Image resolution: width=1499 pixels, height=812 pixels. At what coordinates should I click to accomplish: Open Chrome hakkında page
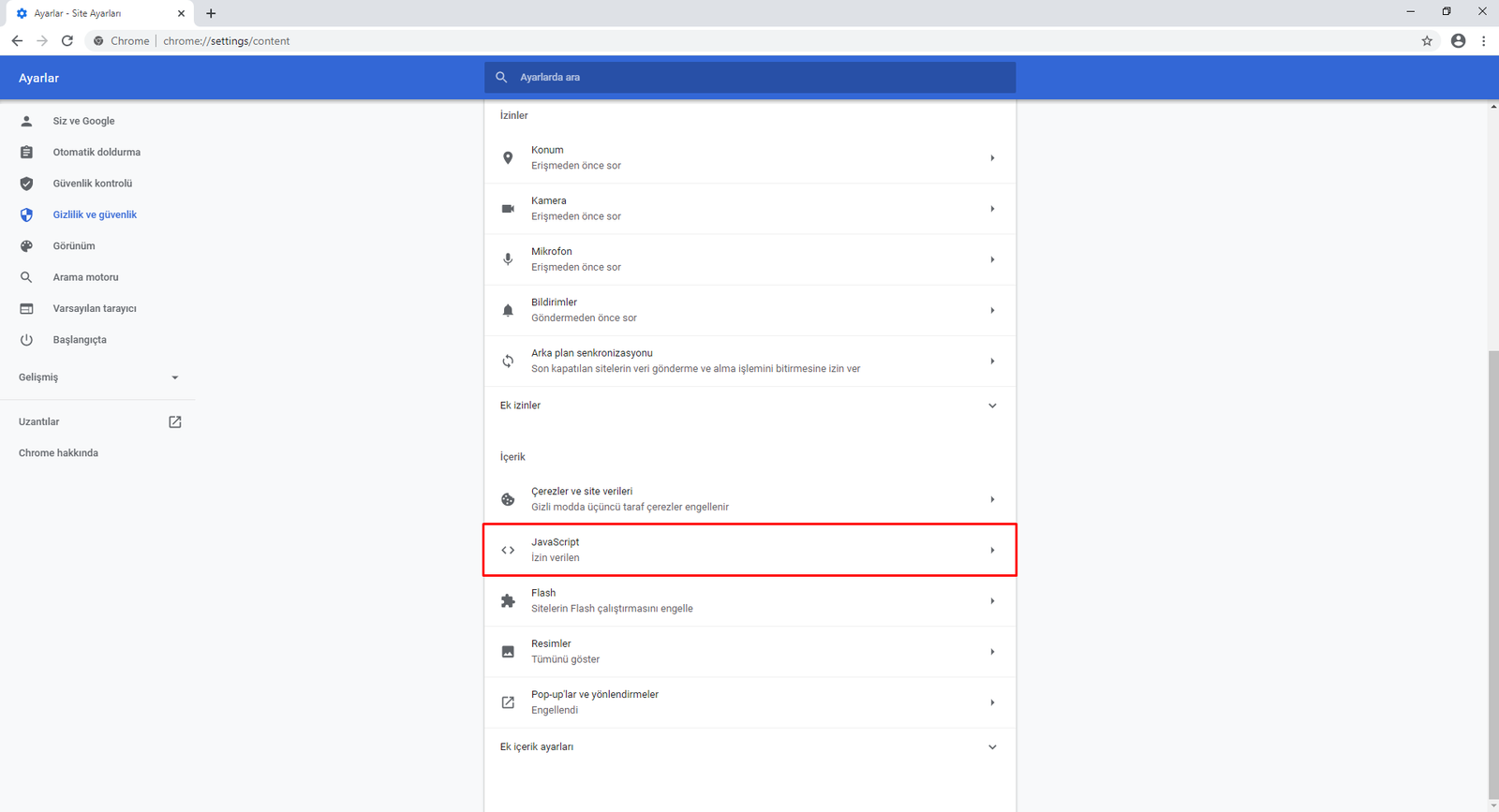click(x=58, y=453)
